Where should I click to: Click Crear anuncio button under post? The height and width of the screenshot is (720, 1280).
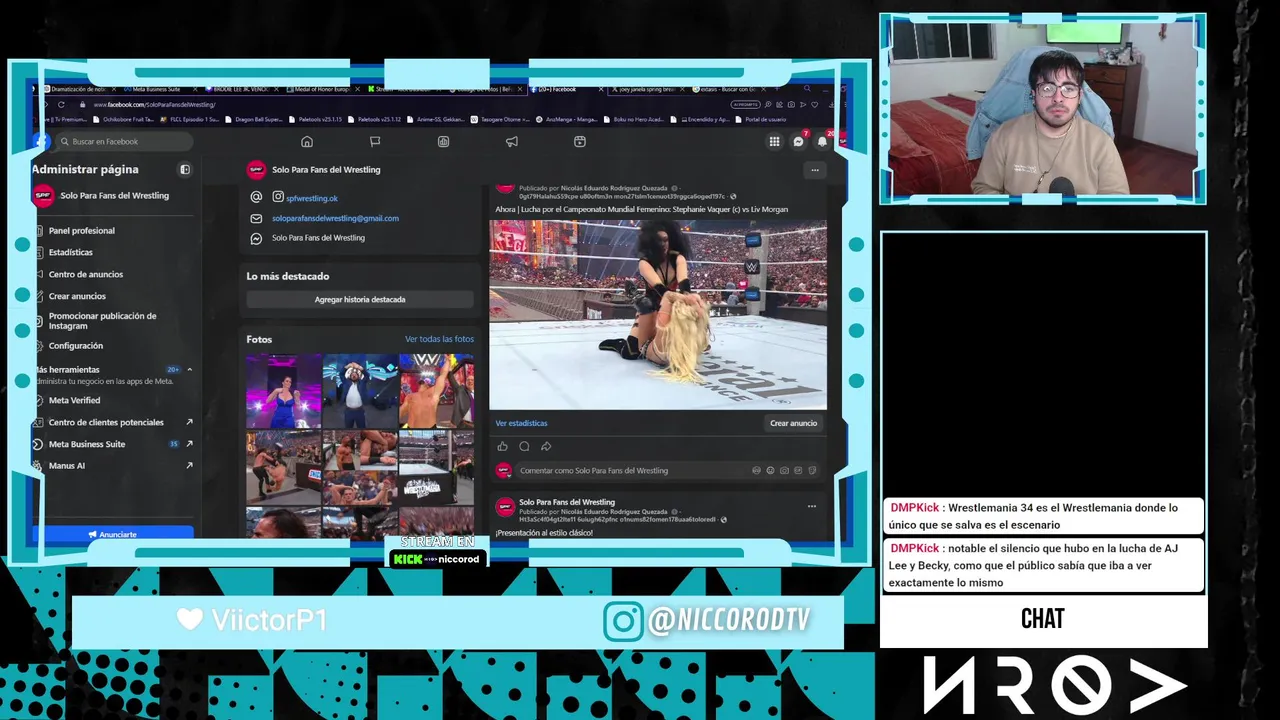point(793,423)
